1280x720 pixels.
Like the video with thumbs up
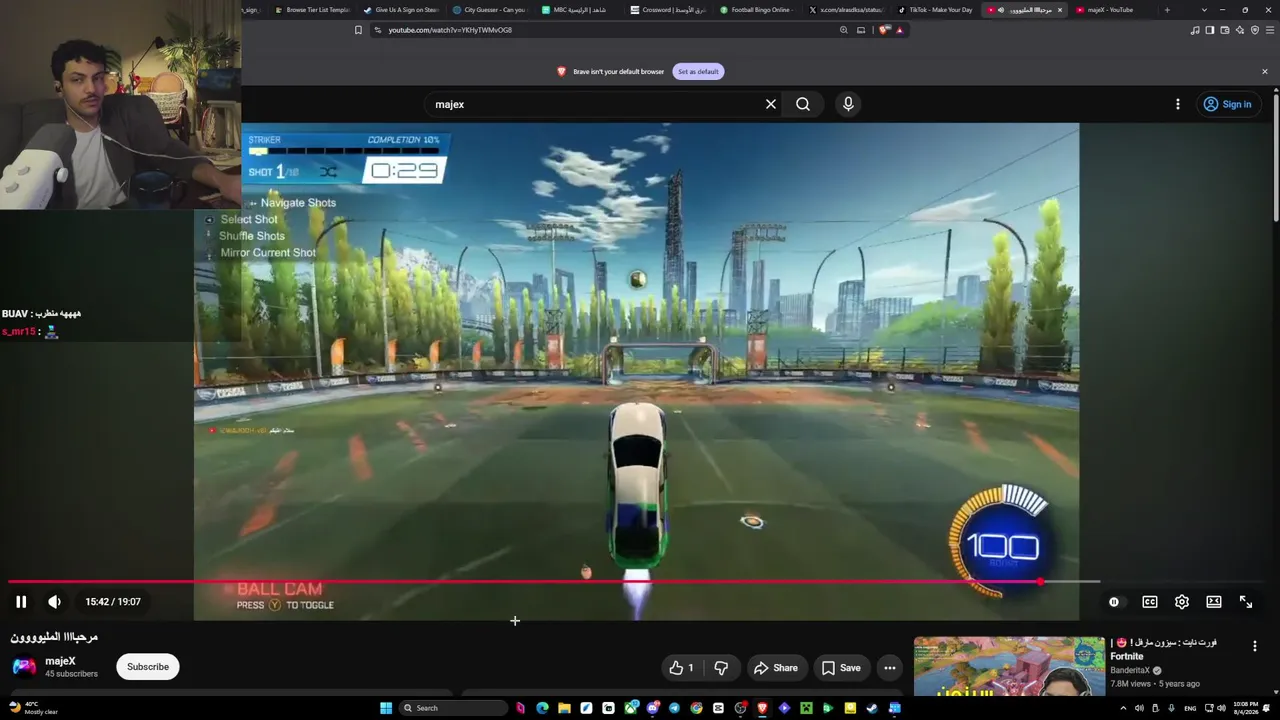(681, 668)
